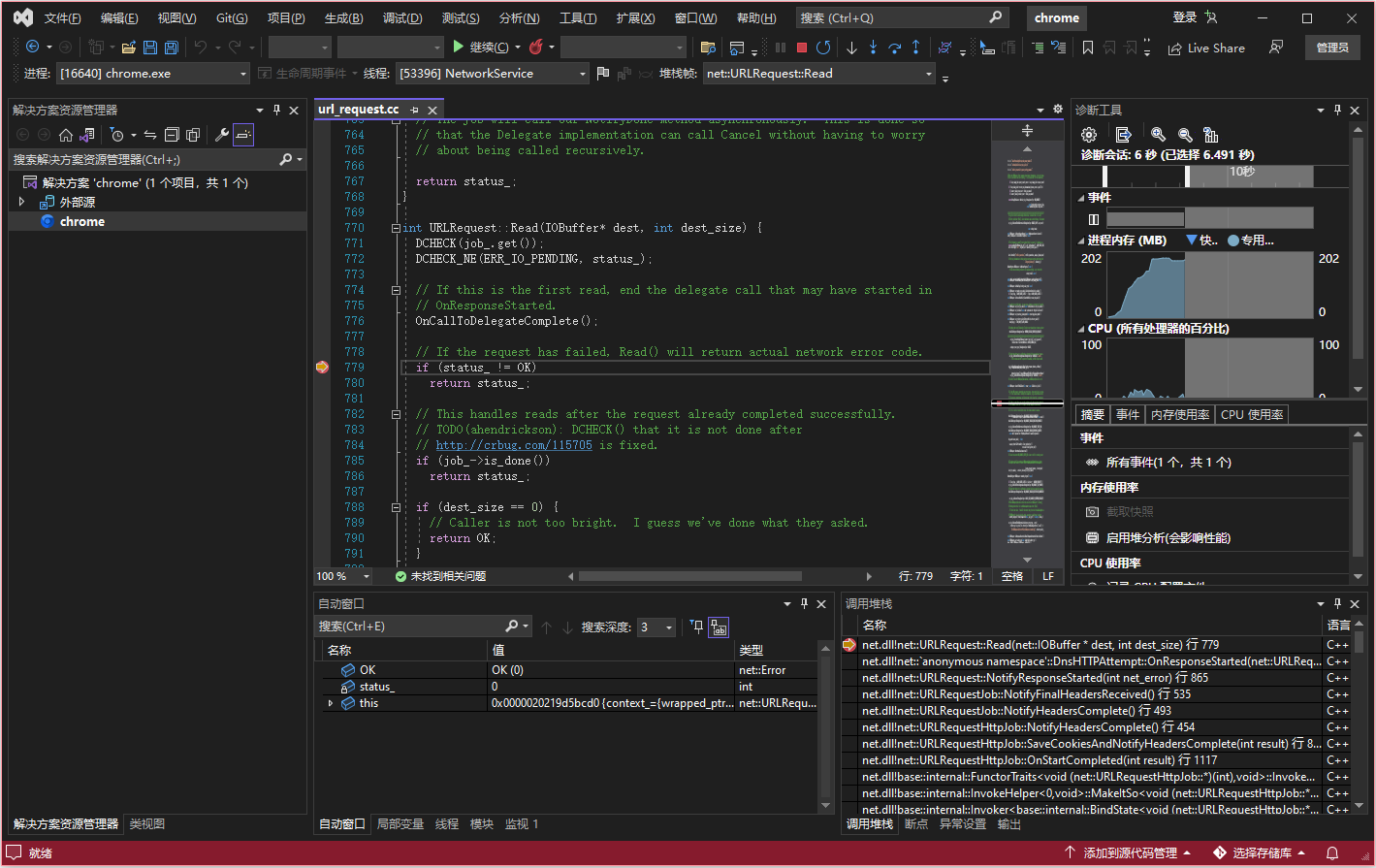Click the Open File folder icon
Viewport: 1376px width, 868px height.
click(x=128, y=48)
